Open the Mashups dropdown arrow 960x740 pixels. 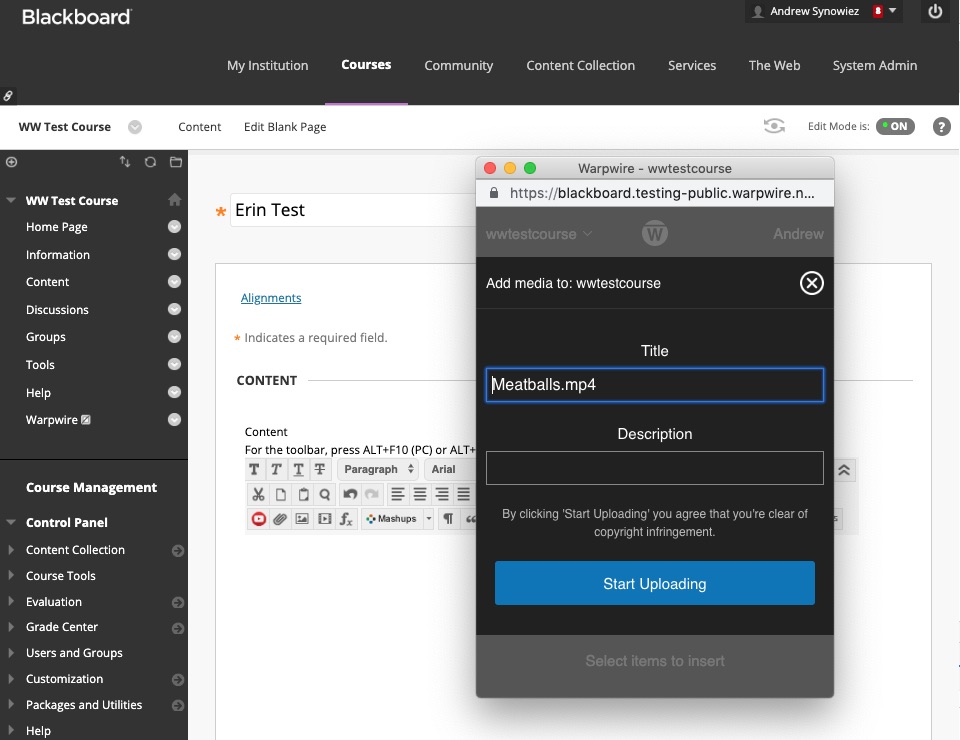(429, 519)
